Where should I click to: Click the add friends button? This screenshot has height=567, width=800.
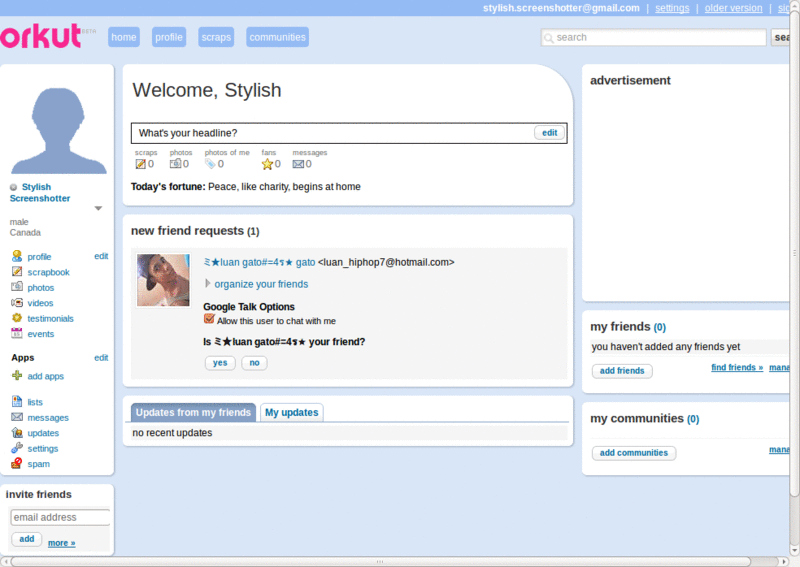pos(622,371)
